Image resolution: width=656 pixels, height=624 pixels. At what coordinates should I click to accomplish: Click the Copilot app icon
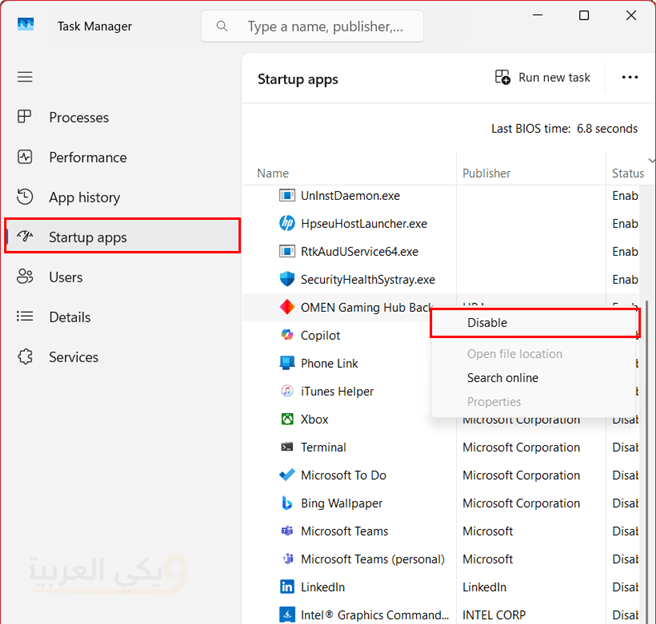point(287,335)
